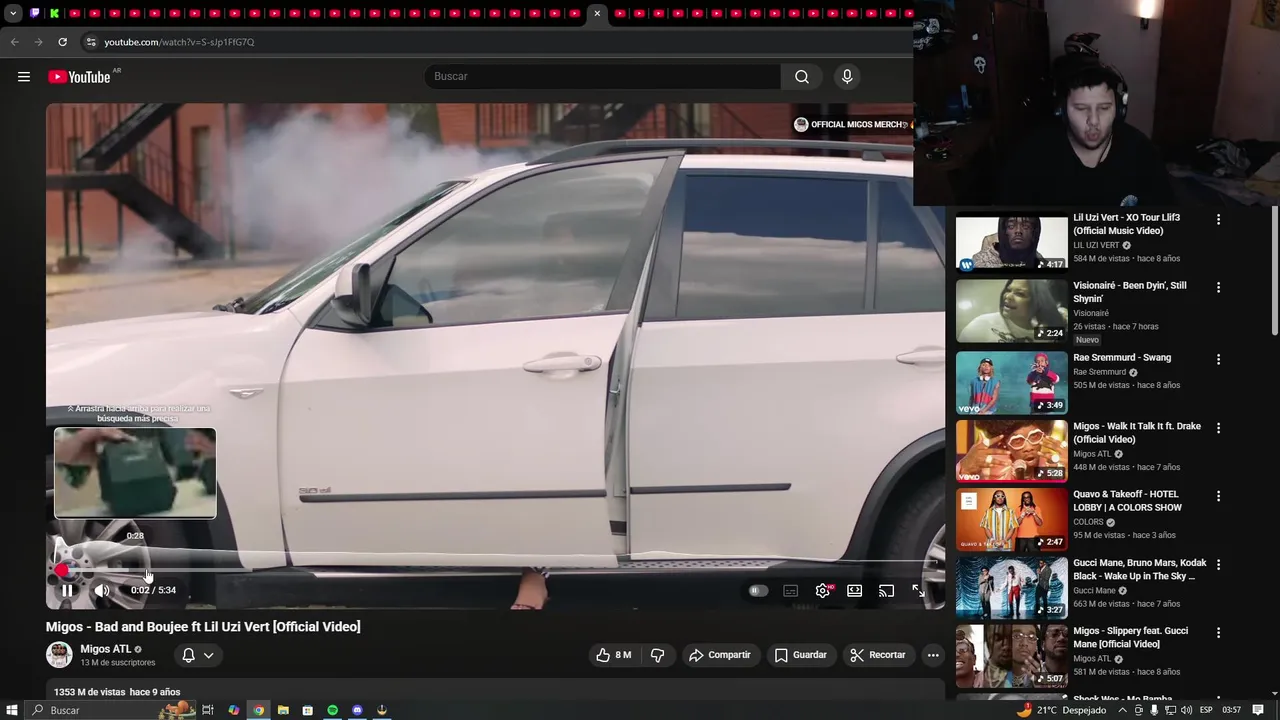Open options for XO Tour Llif3 video
This screenshot has height=720, width=1280.
coord(1218,219)
